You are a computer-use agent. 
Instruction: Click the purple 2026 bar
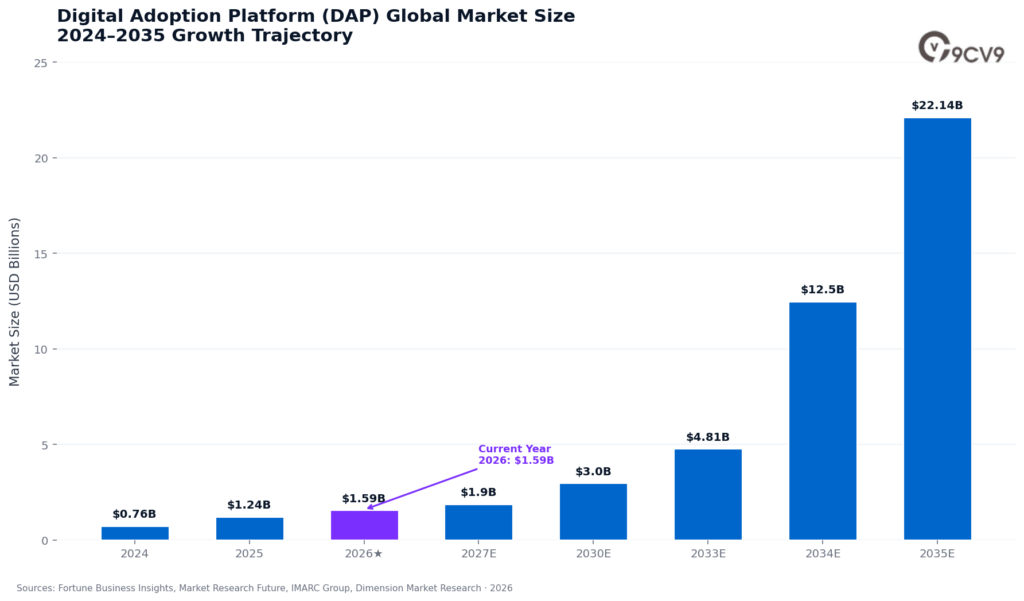[x=364, y=525]
